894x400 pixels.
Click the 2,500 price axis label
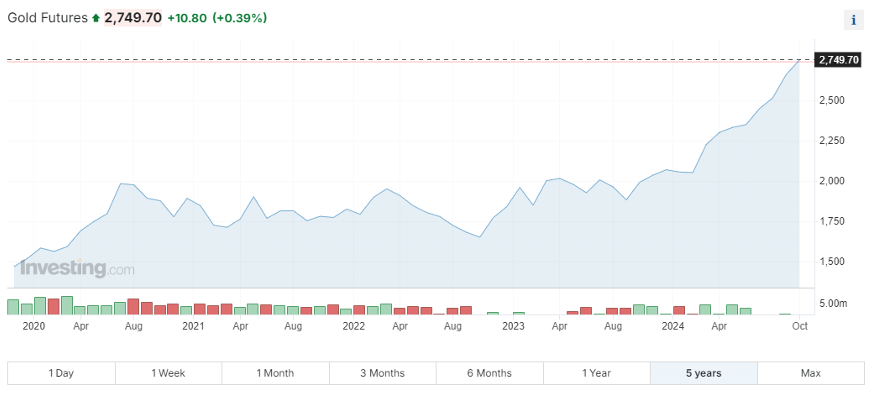click(x=832, y=100)
